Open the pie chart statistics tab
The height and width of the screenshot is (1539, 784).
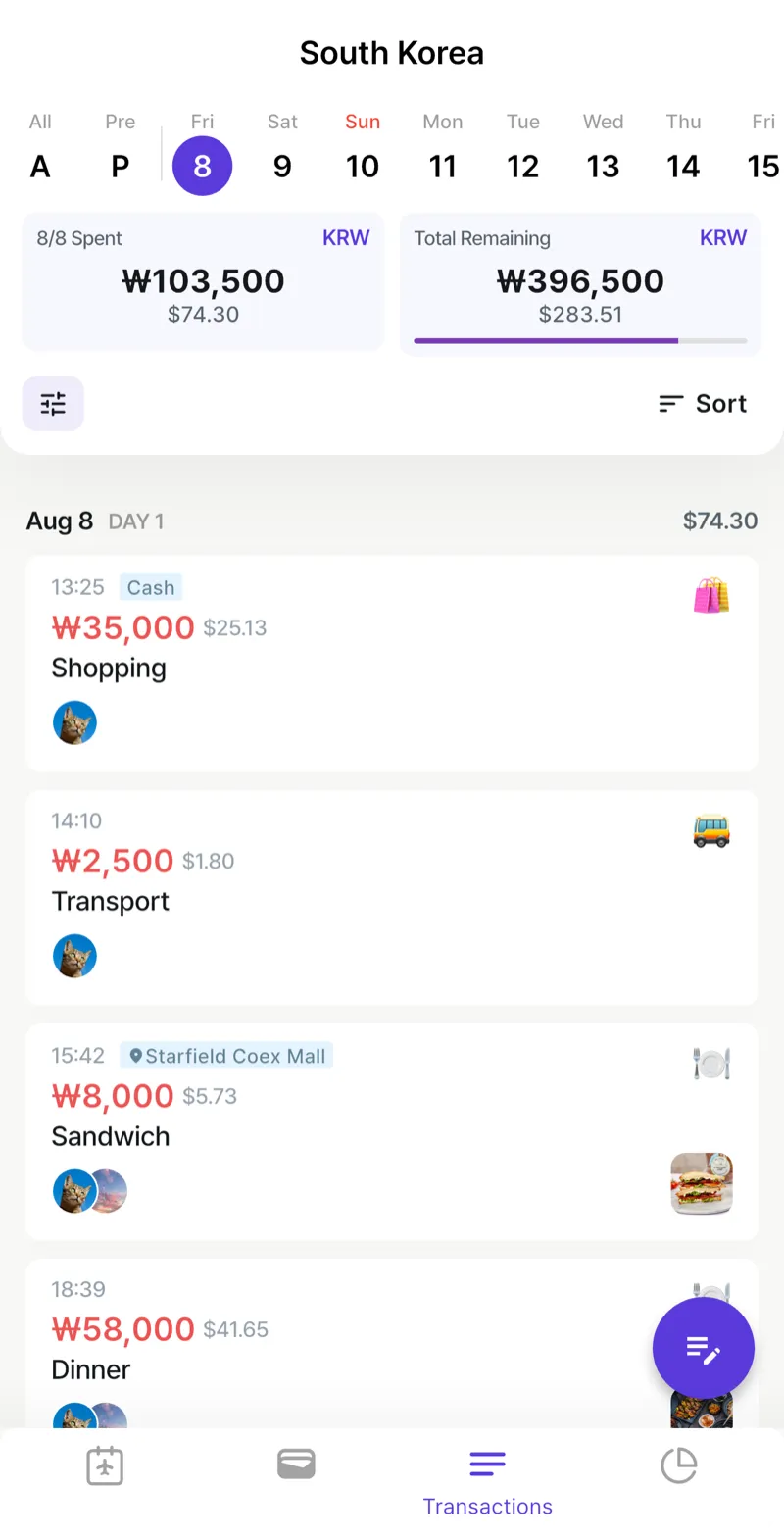[678, 1466]
